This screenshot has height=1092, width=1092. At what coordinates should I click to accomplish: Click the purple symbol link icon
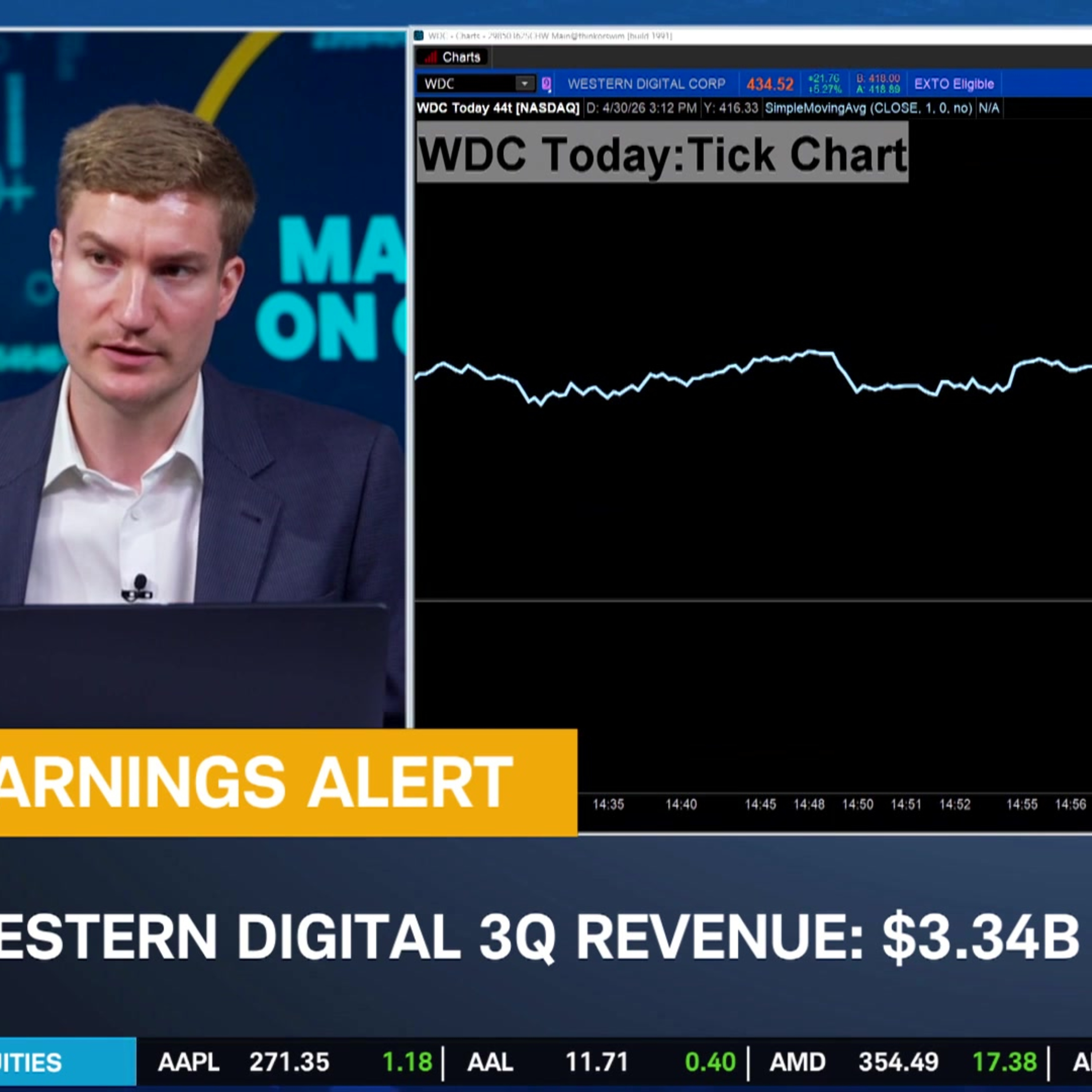click(546, 84)
